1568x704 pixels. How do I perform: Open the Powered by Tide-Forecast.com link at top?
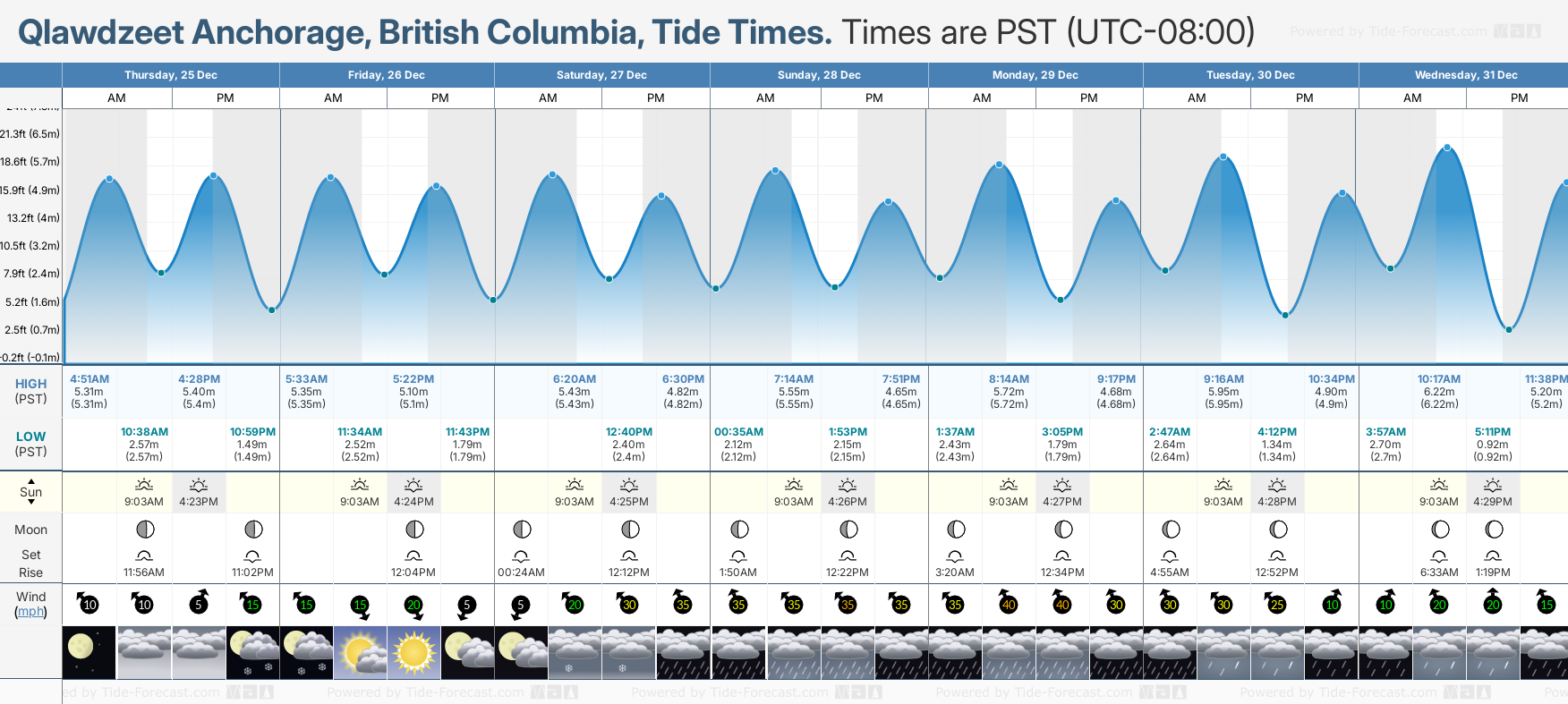1388,31
